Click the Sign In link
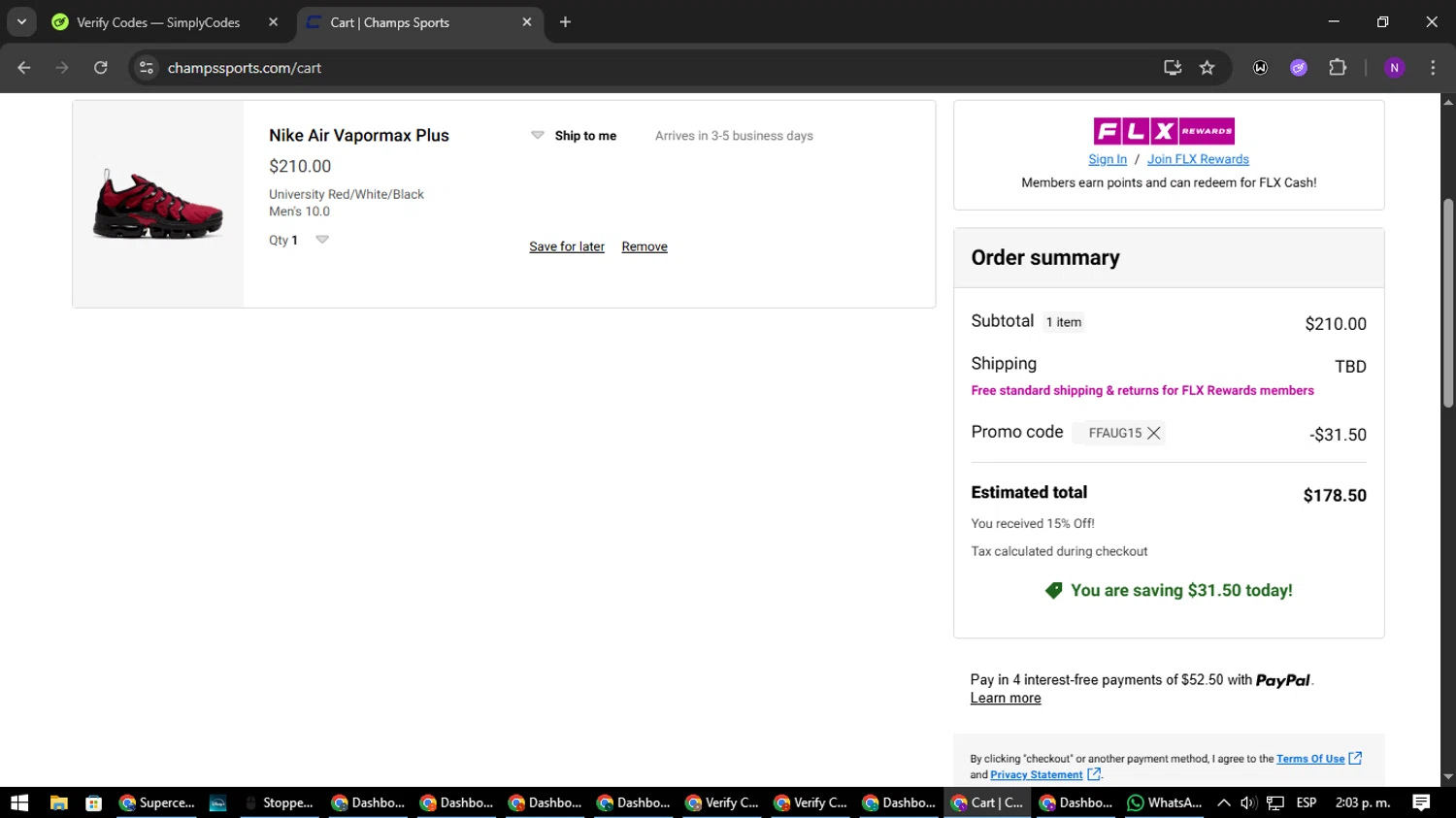1456x818 pixels. click(x=1108, y=159)
